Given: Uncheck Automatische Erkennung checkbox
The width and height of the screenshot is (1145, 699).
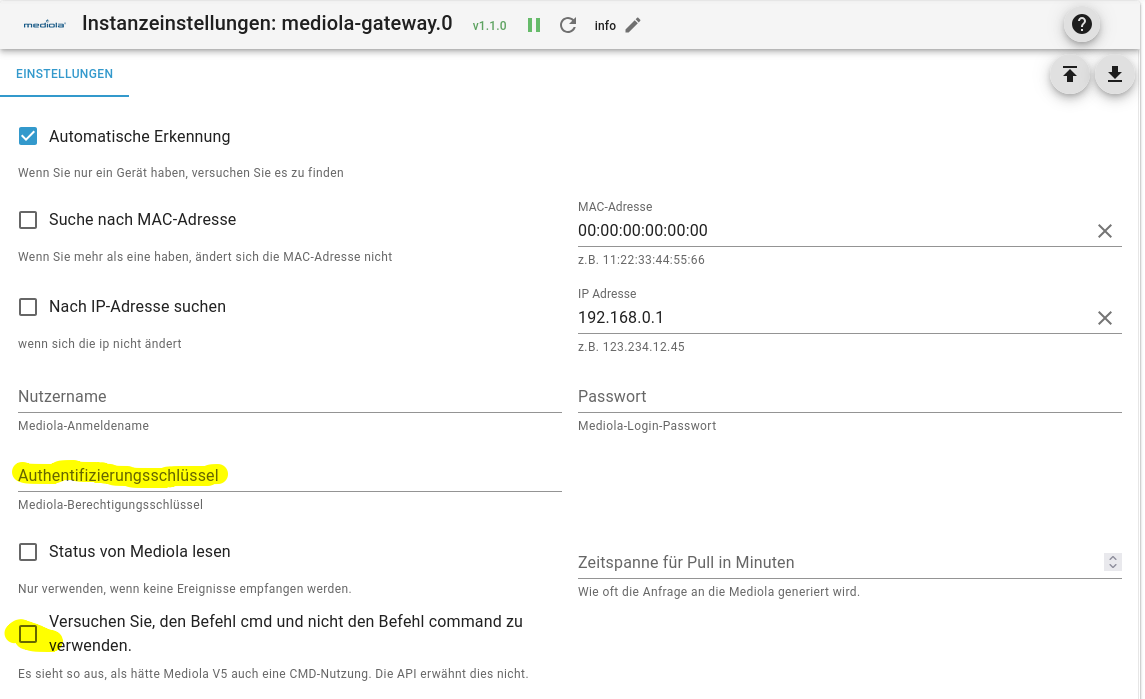Looking at the screenshot, I should pos(28,137).
